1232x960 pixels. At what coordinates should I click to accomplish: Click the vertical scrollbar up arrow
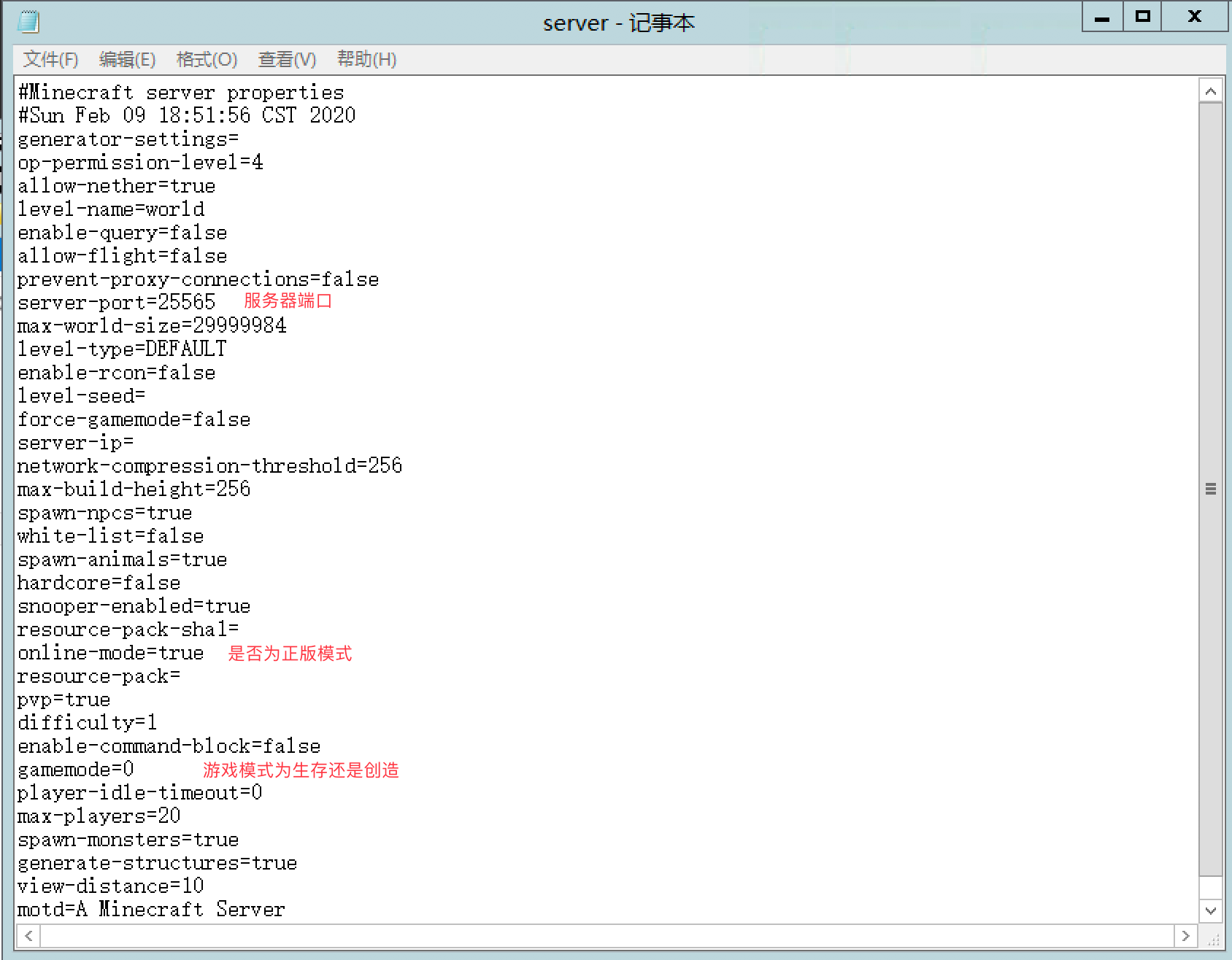point(1211,91)
